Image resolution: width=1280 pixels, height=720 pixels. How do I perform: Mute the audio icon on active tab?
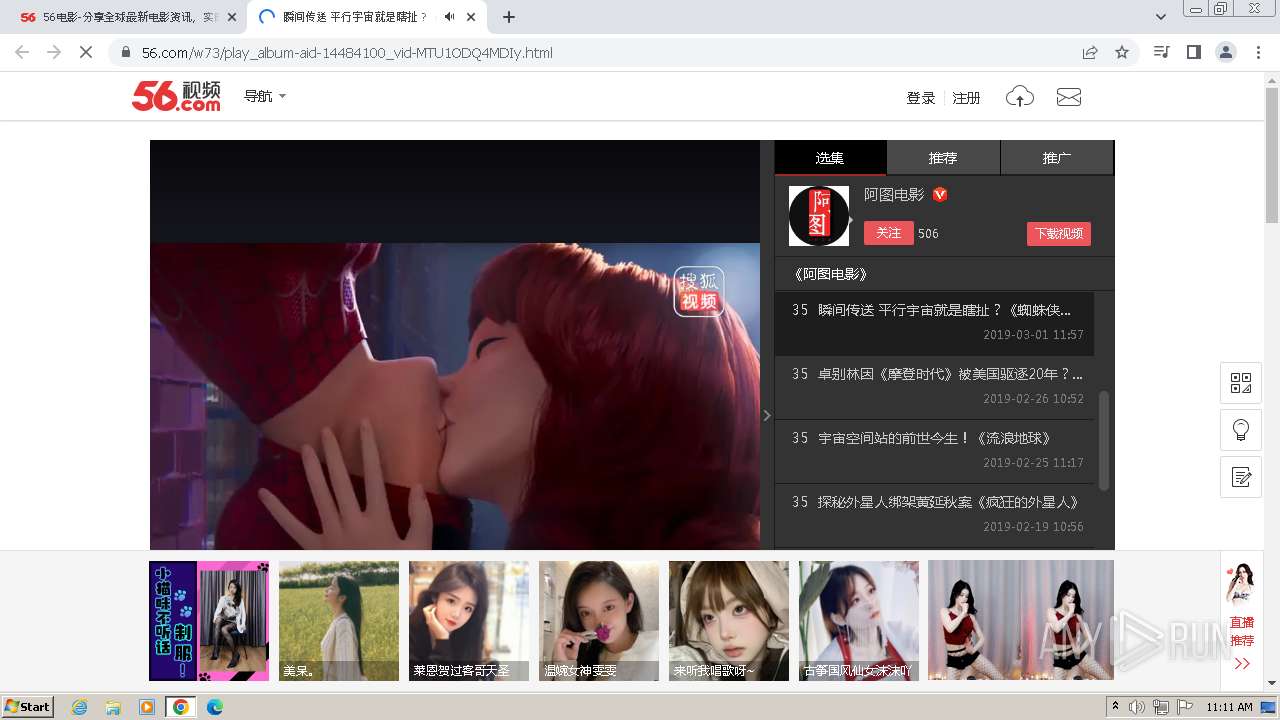450,17
